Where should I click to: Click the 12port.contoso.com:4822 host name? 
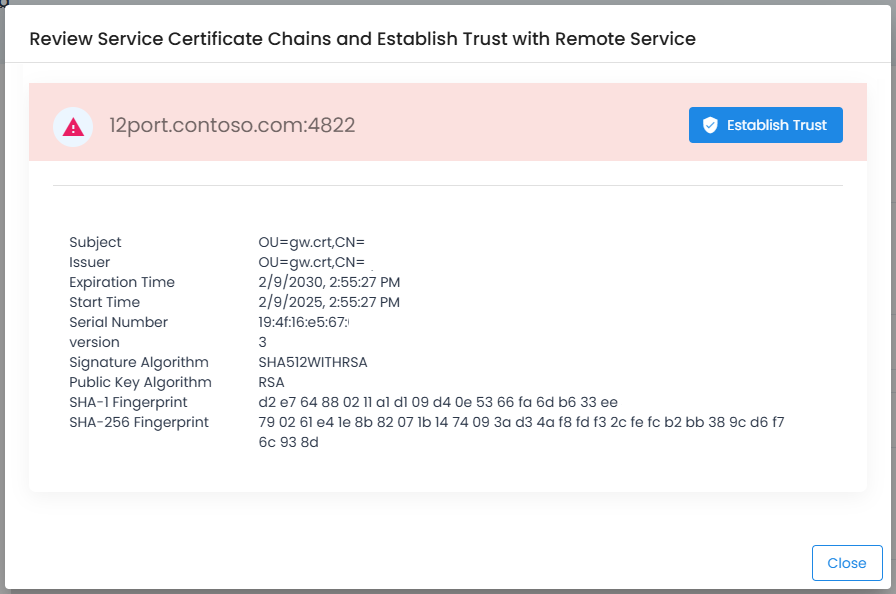coord(232,125)
